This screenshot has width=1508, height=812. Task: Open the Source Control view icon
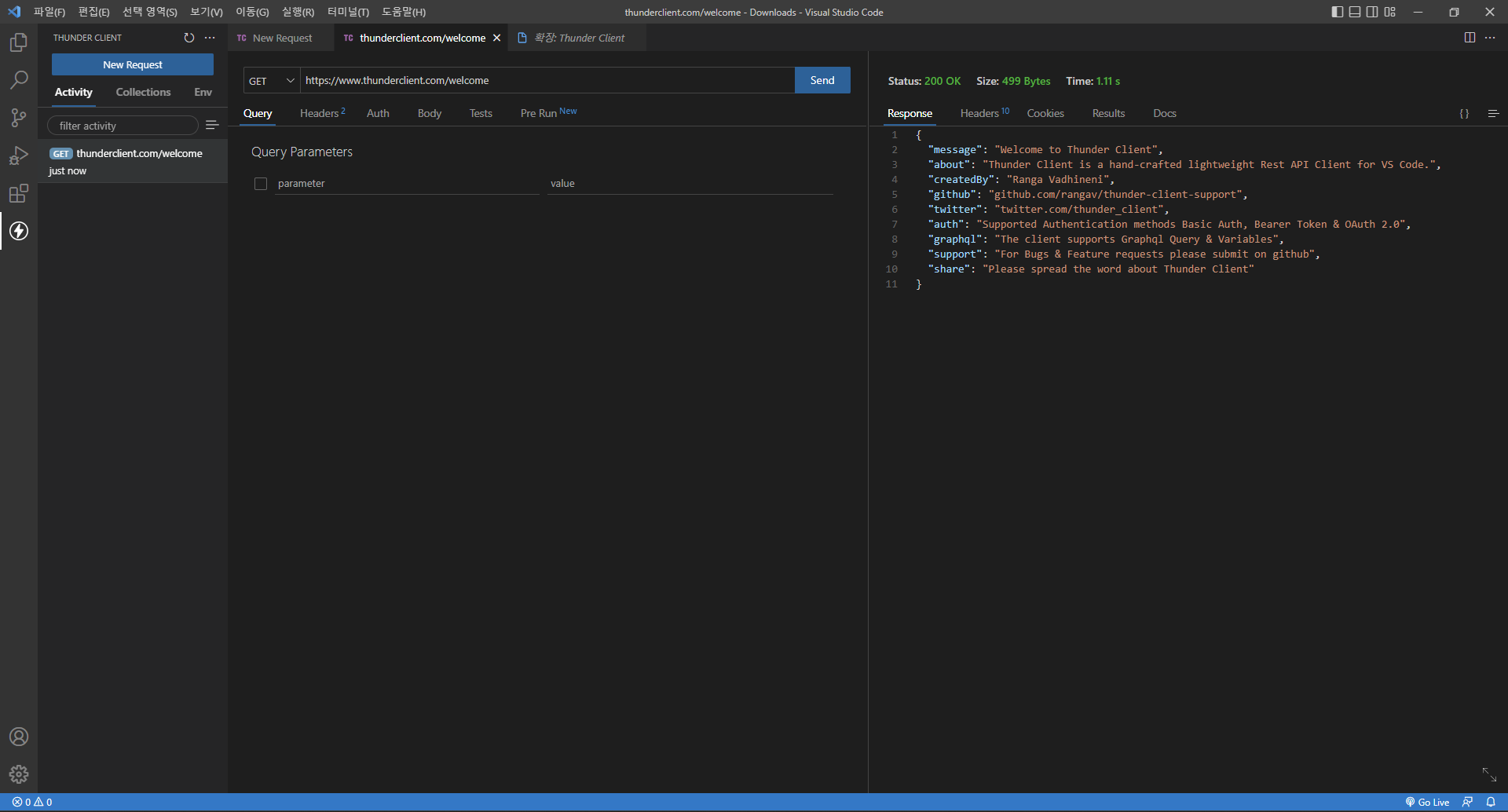19,118
